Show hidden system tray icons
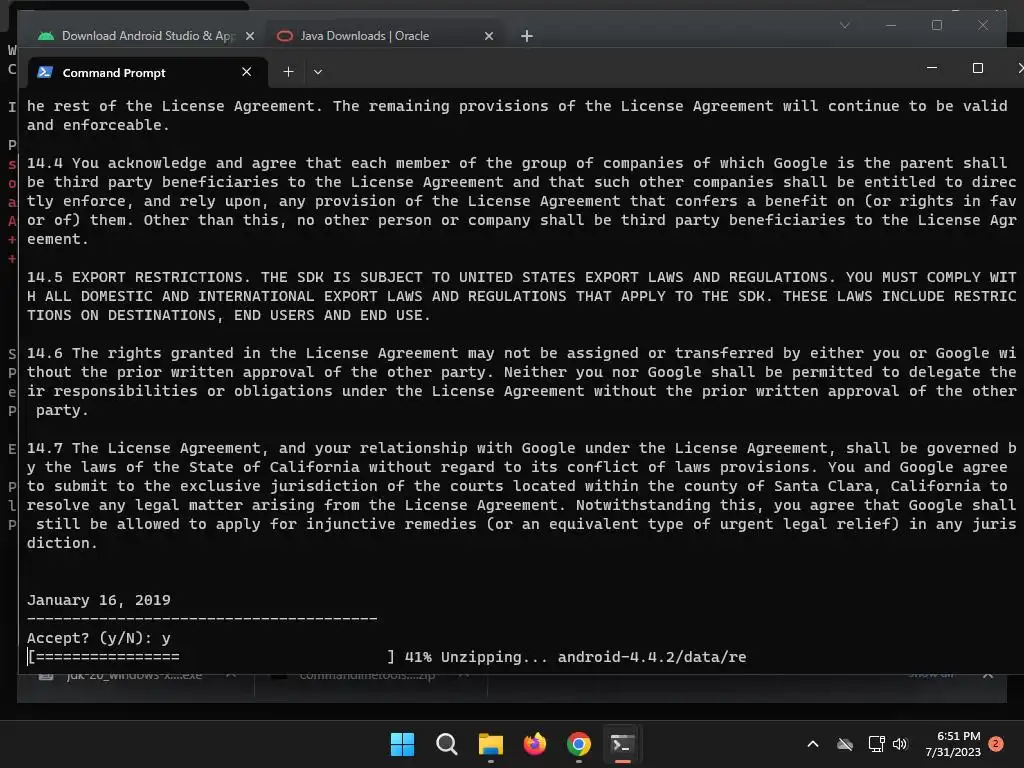This screenshot has height=768, width=1024. (813, 744)
